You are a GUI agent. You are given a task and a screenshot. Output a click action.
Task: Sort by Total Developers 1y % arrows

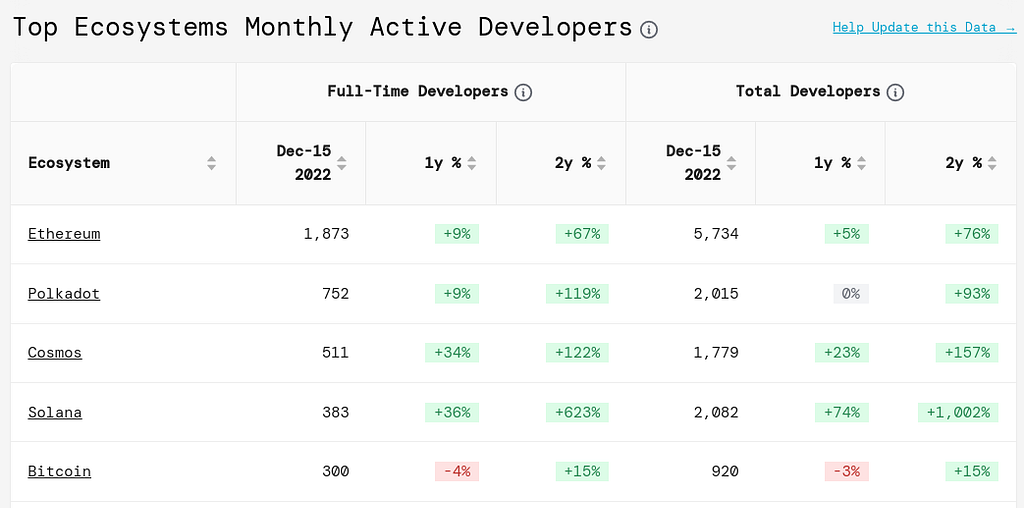point(861,163)
